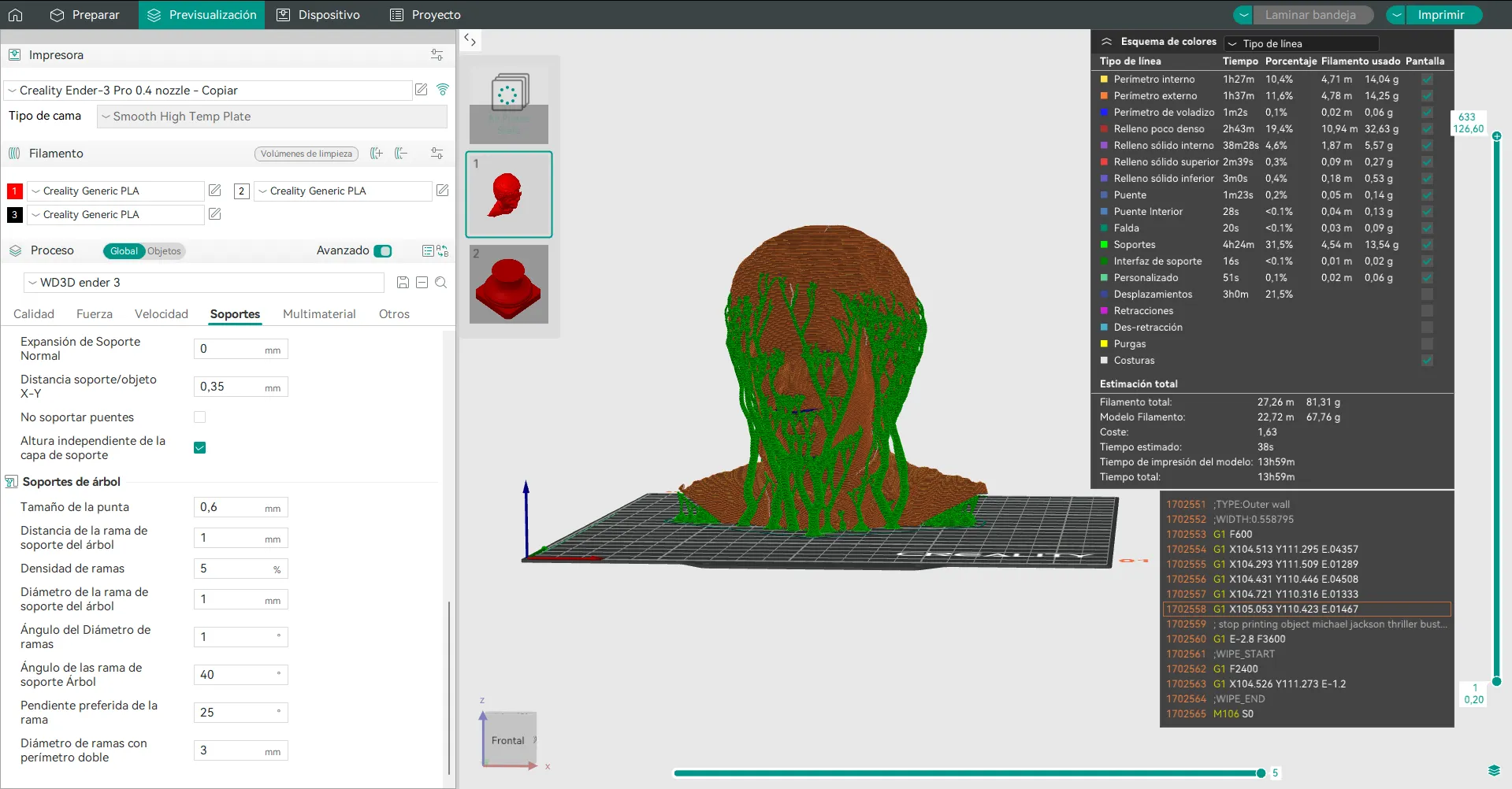Toggle visibility of Costuras
1512x789 pixels.
point(1427,361)
